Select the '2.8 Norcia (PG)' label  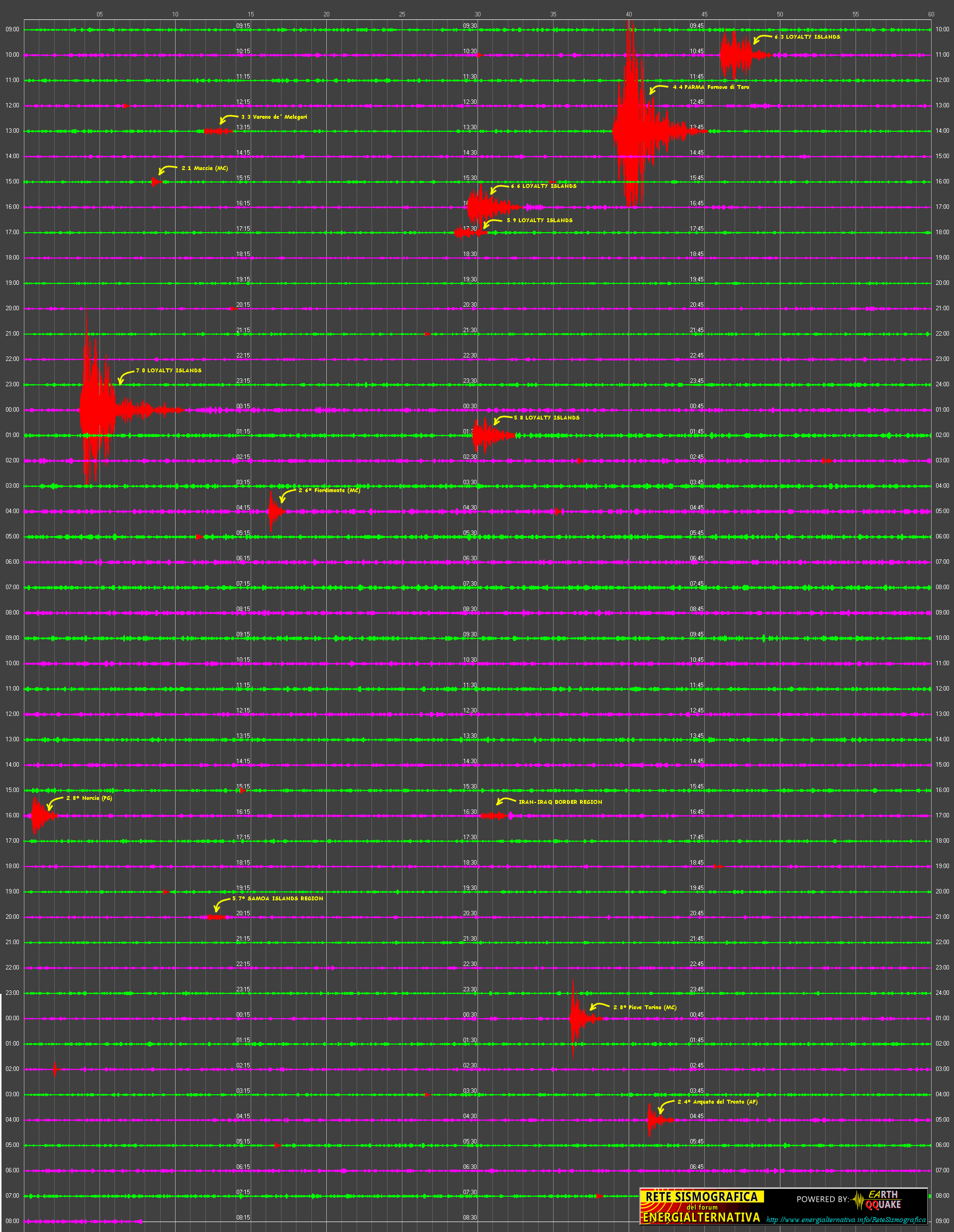pos(89,798)
